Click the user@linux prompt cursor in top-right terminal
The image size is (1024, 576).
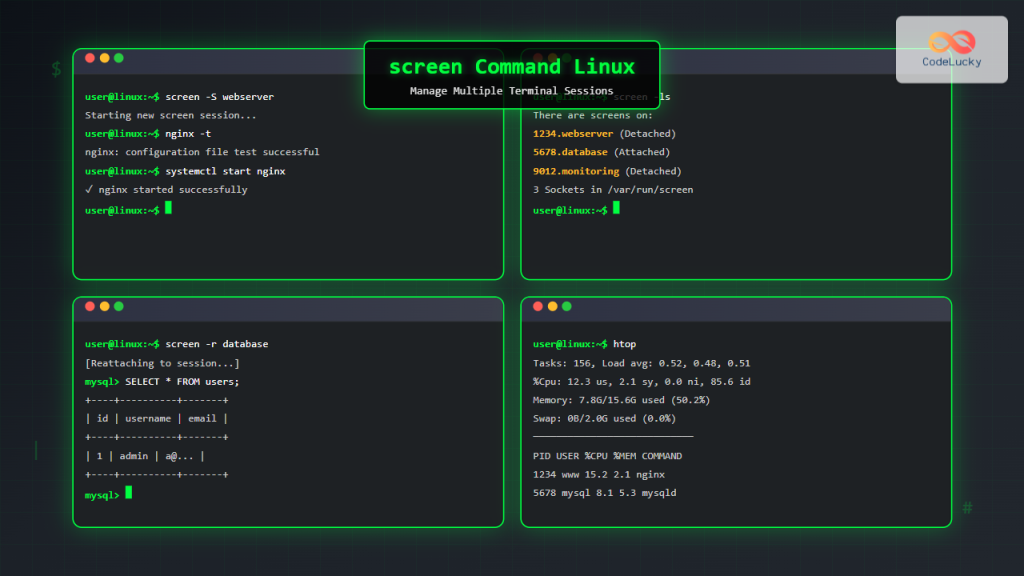(614, 209)
